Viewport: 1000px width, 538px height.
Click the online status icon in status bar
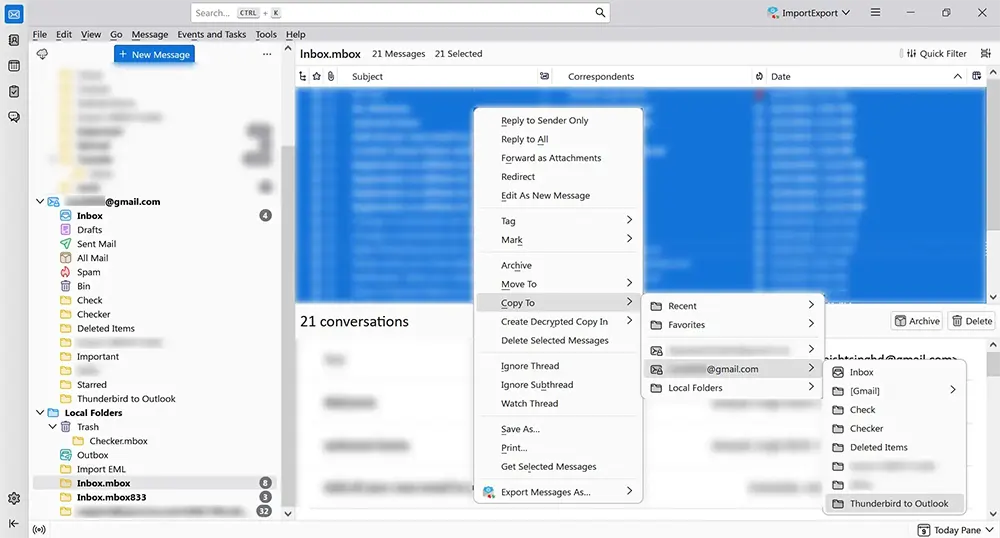point(39,529)
